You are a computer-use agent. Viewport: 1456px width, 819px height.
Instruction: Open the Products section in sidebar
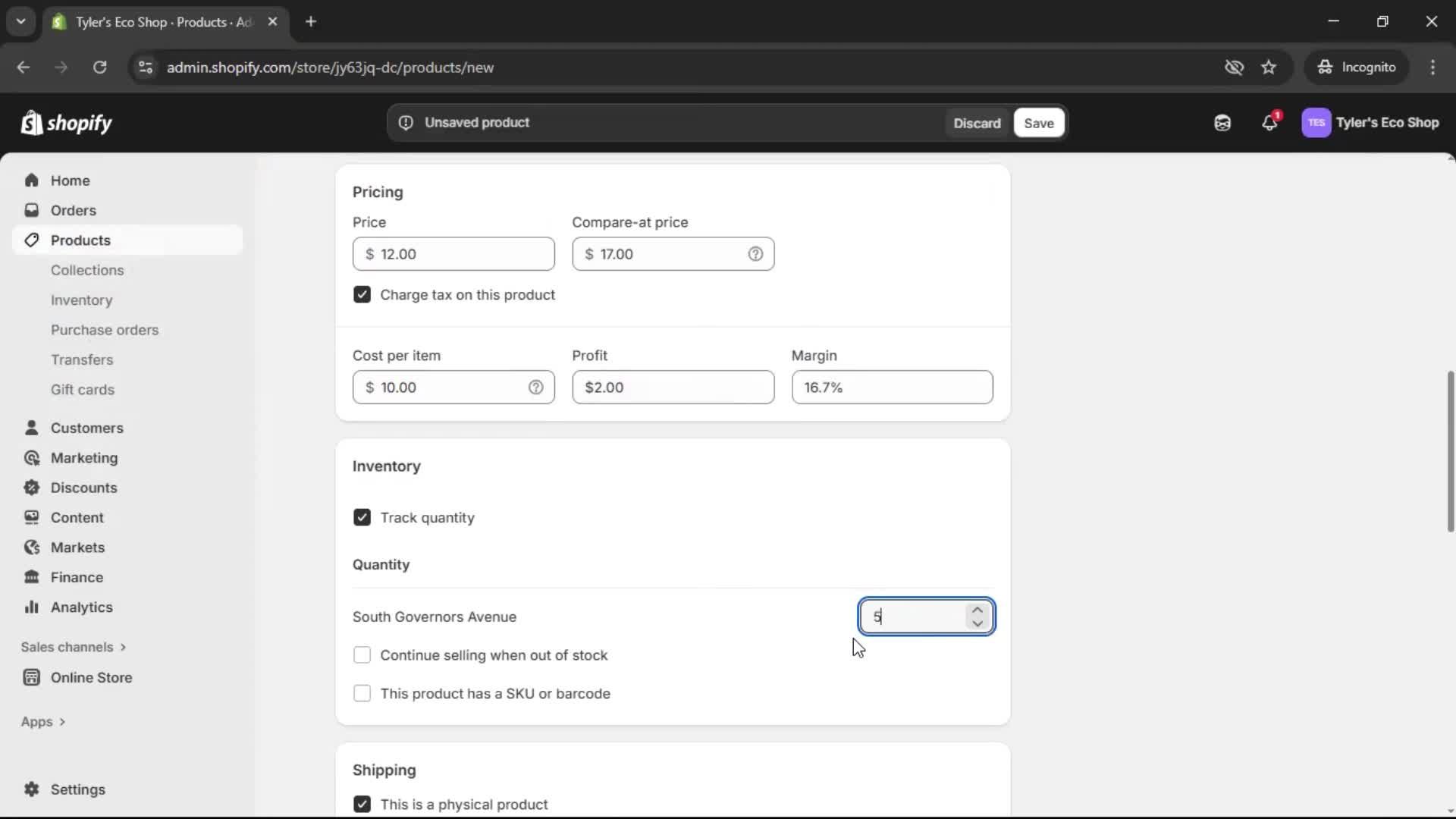(x=80, y=240)
